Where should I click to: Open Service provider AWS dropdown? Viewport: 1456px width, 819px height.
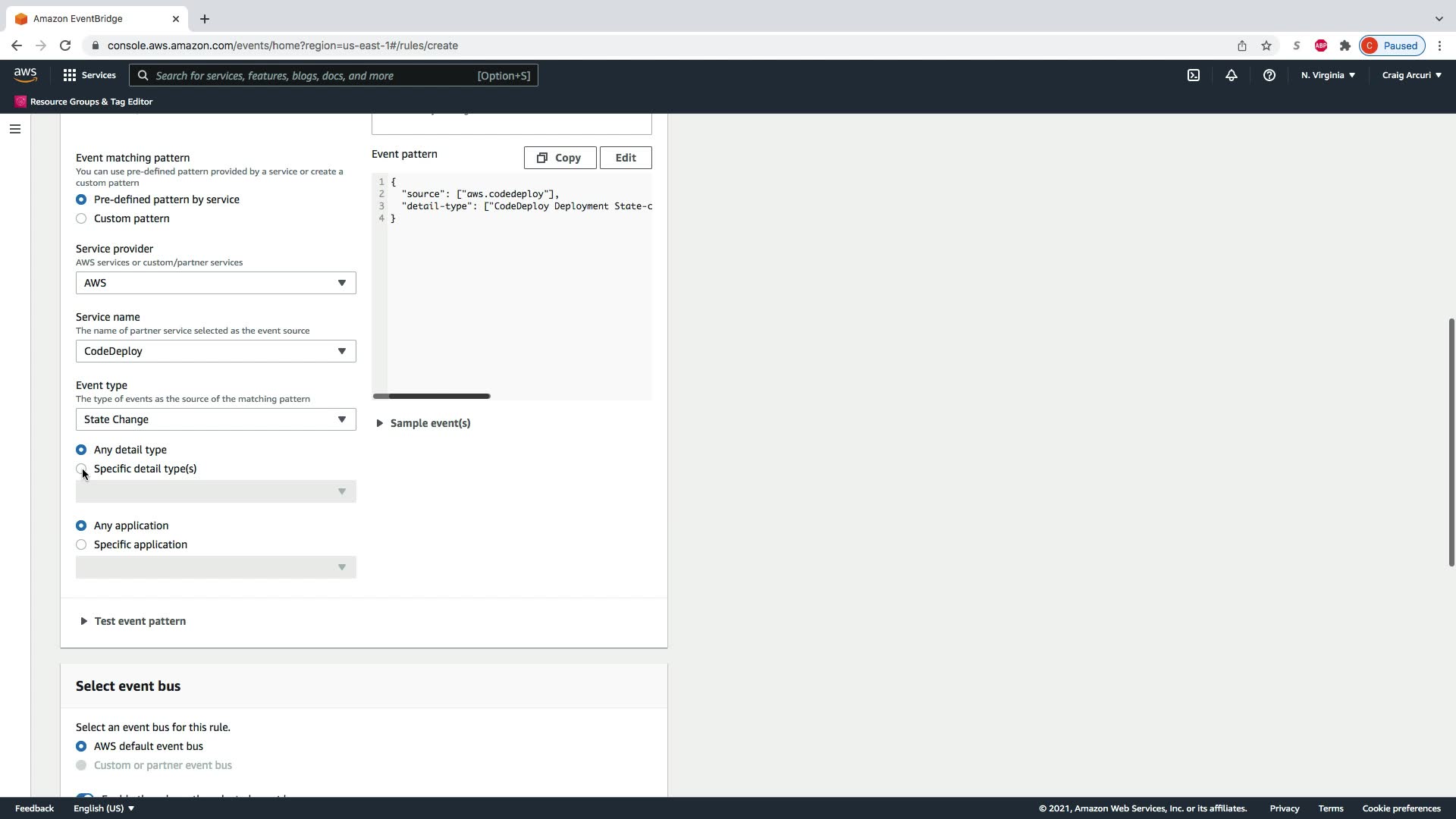pyautogui.click(x=215, y=283)
